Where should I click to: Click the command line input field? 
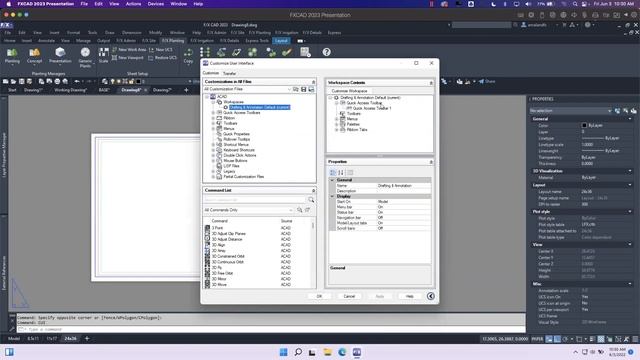[x=271, y=329]
